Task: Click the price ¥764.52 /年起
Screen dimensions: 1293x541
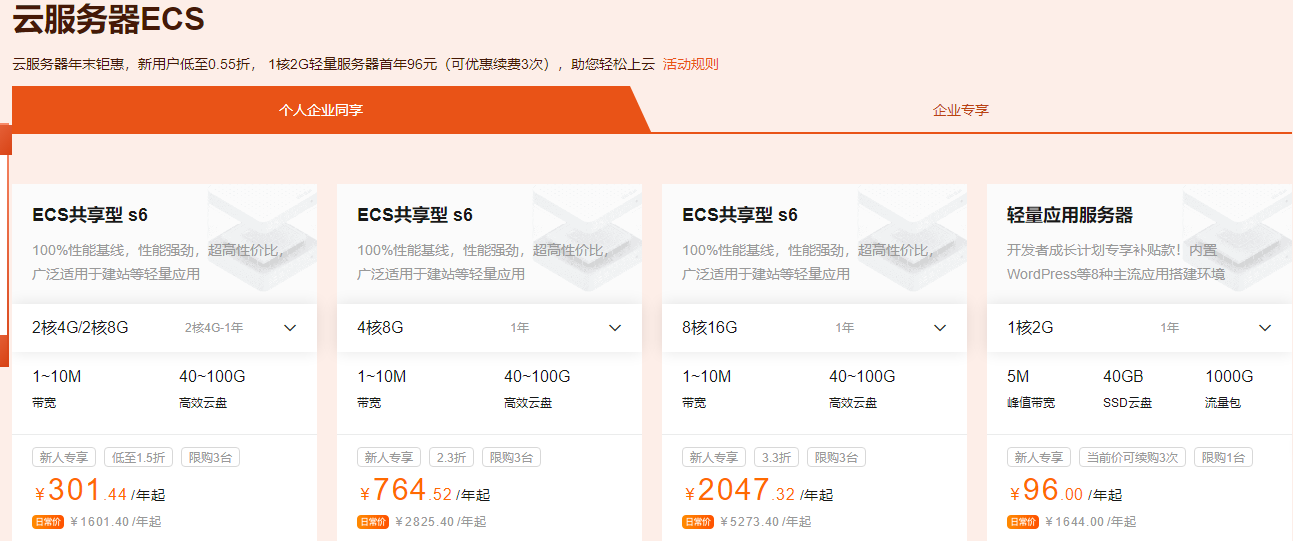Action: point(424,491)
